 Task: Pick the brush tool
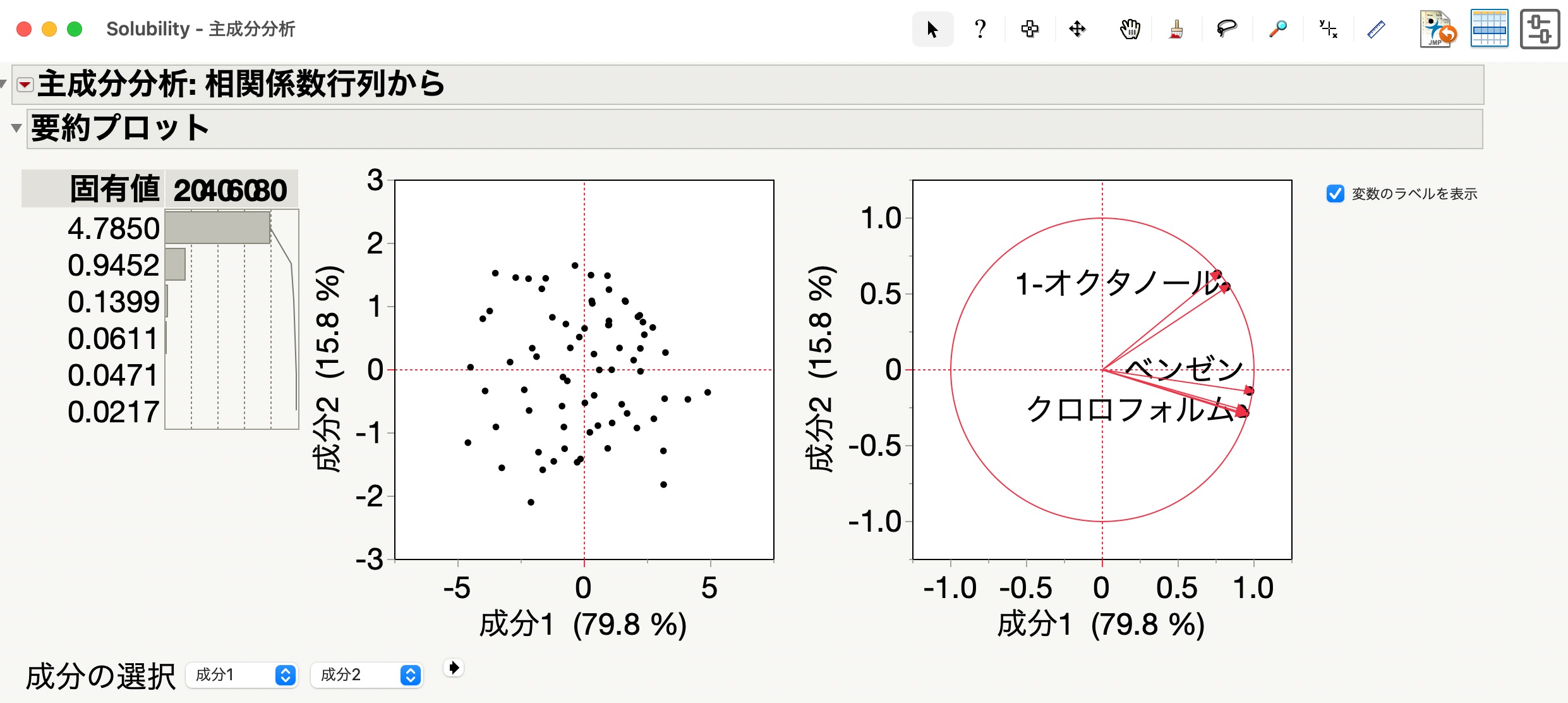click(1176, 29)
